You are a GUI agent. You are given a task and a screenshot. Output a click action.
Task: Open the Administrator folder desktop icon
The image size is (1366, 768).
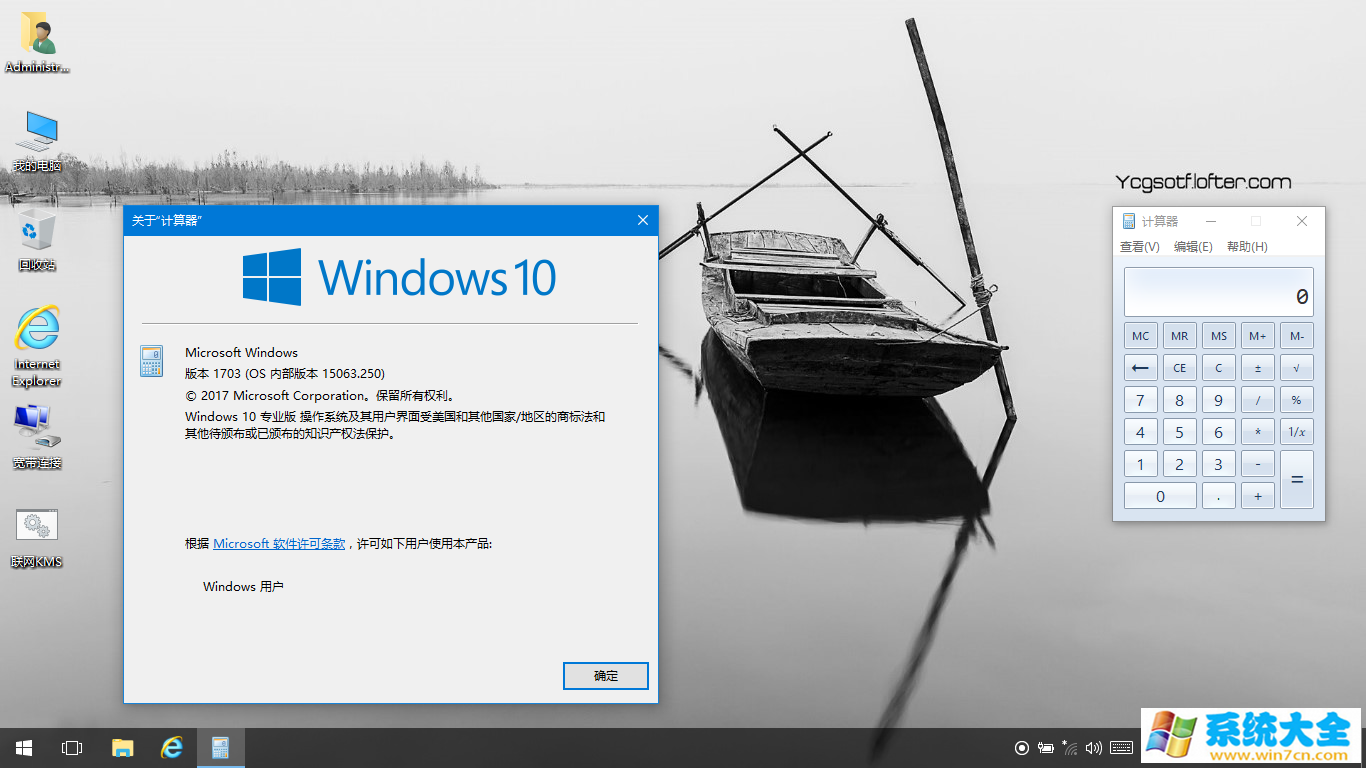point(37,37)
